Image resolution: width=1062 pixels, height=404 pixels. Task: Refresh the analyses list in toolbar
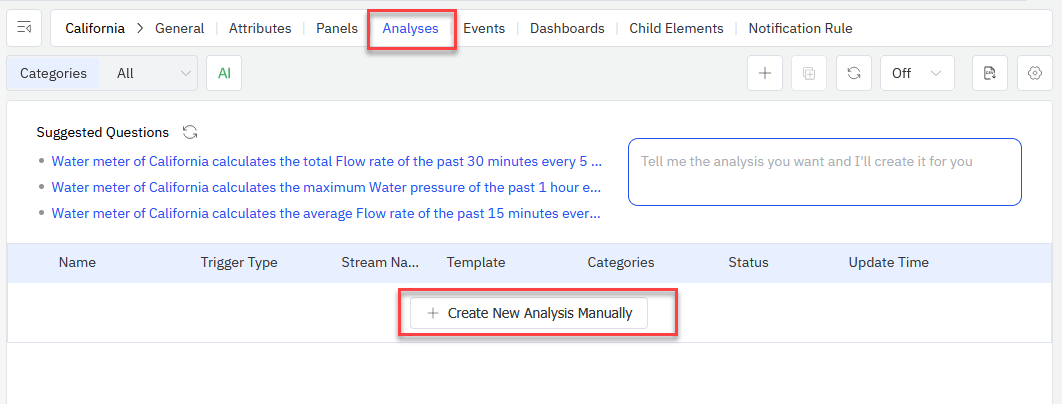click(853, 73)
